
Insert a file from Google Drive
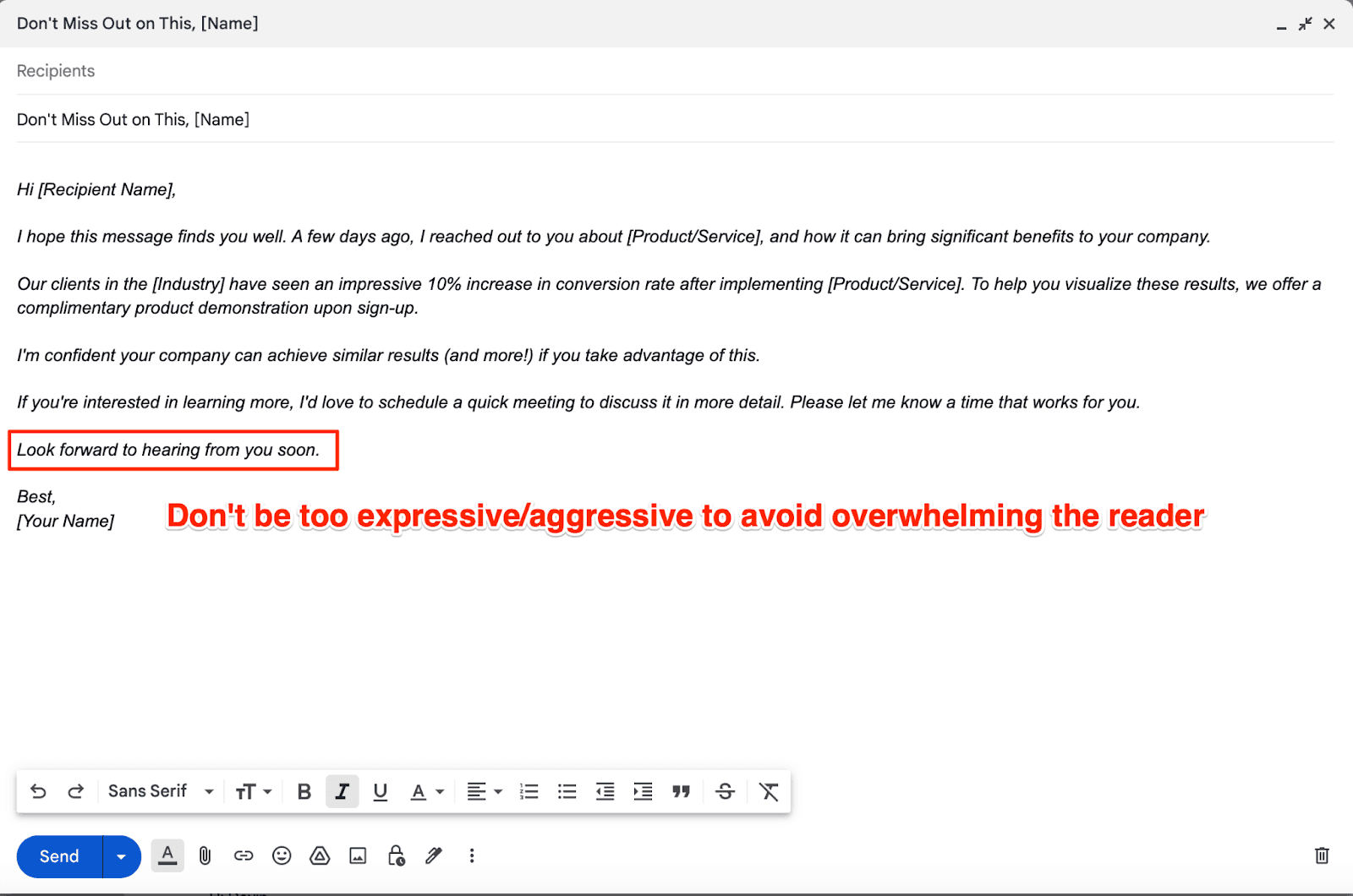point(320,856)
